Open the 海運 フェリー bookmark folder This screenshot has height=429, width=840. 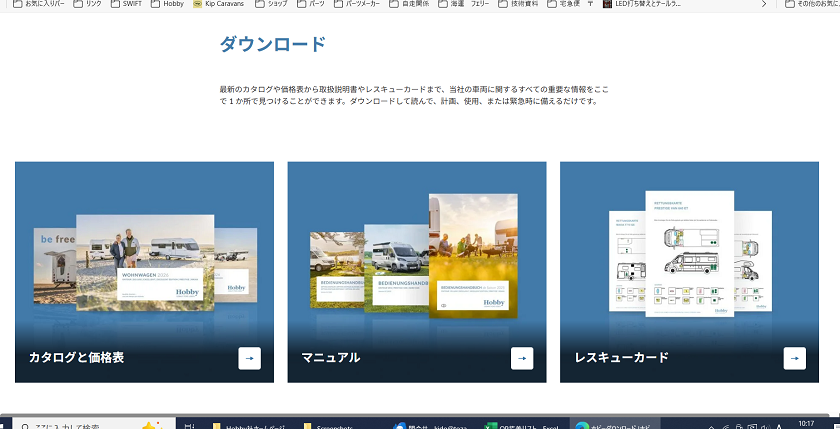coord(463,4)
